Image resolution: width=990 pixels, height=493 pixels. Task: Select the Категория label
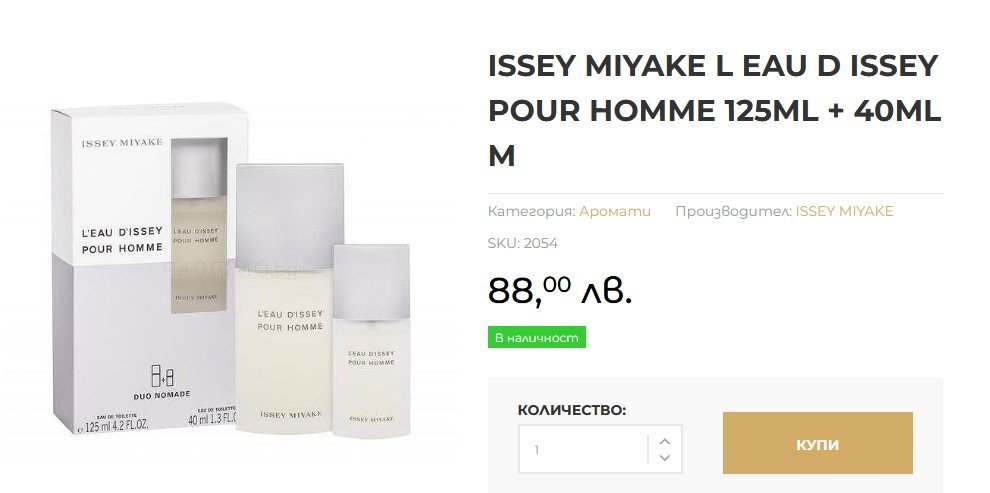[x=532, y=211]
